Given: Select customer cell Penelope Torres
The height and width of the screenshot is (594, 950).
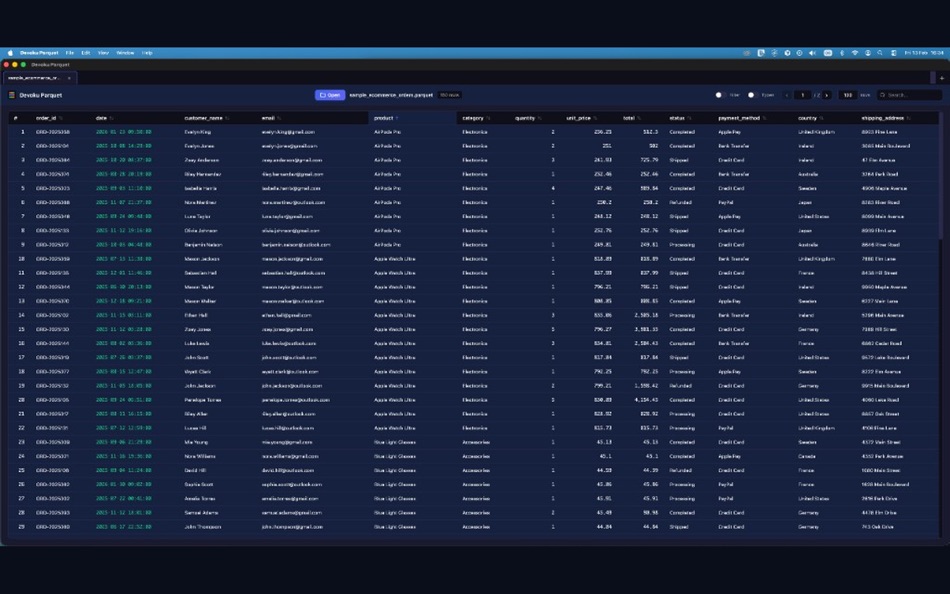Looking at the screenshot, I should (202, 400).
